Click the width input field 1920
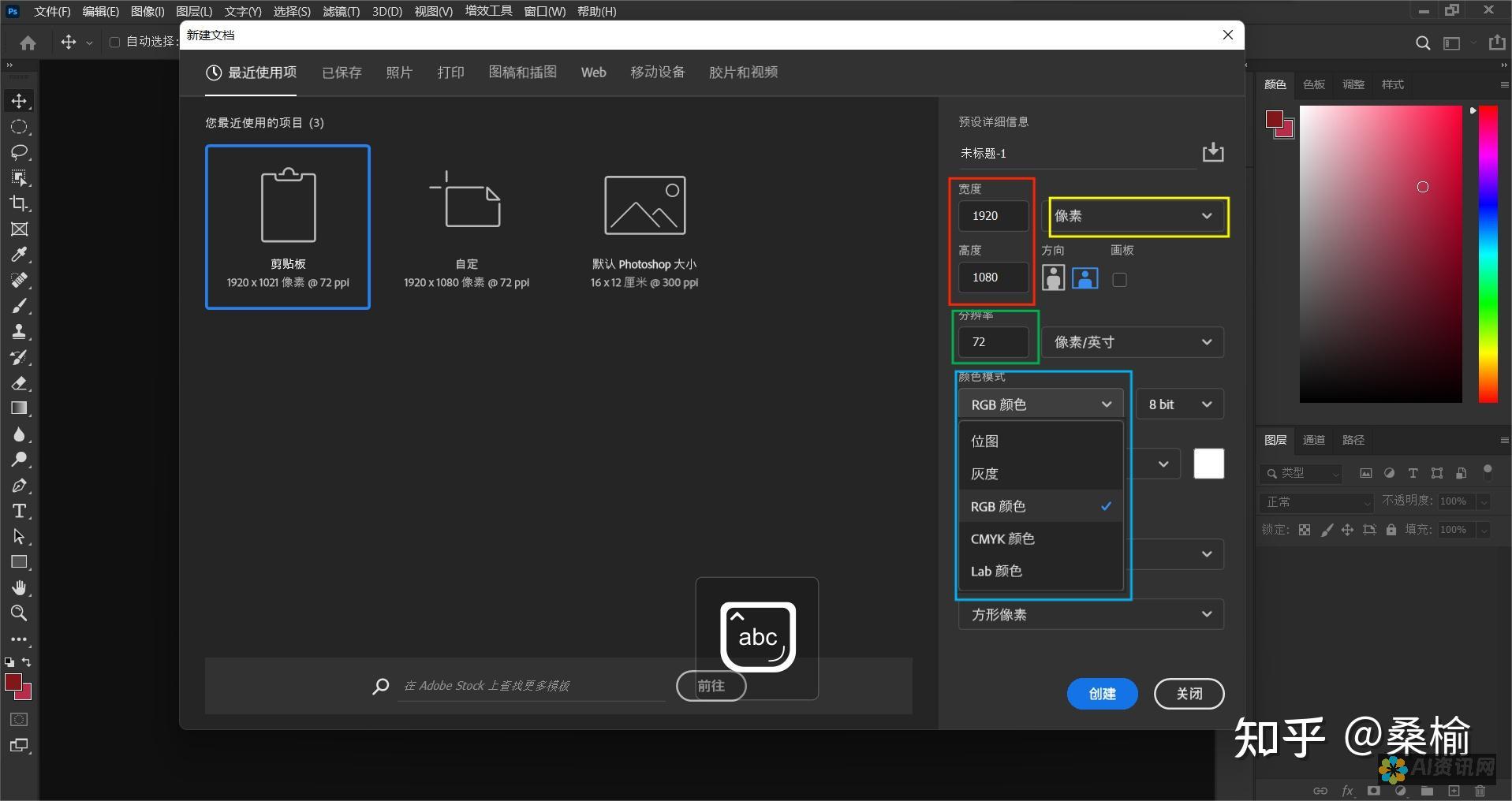The image size is (1512, 801). click(x=993, y=216)
